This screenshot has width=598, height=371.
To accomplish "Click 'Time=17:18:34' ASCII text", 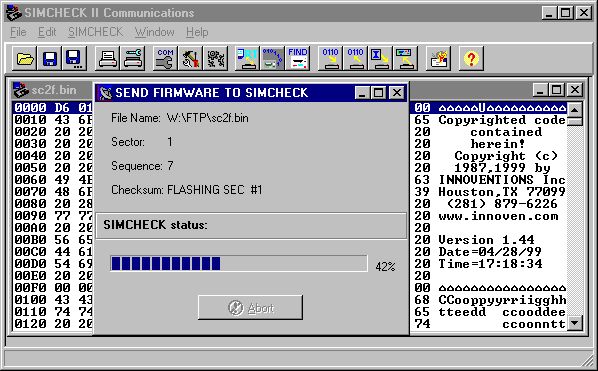I will click(x=490, y=263).
